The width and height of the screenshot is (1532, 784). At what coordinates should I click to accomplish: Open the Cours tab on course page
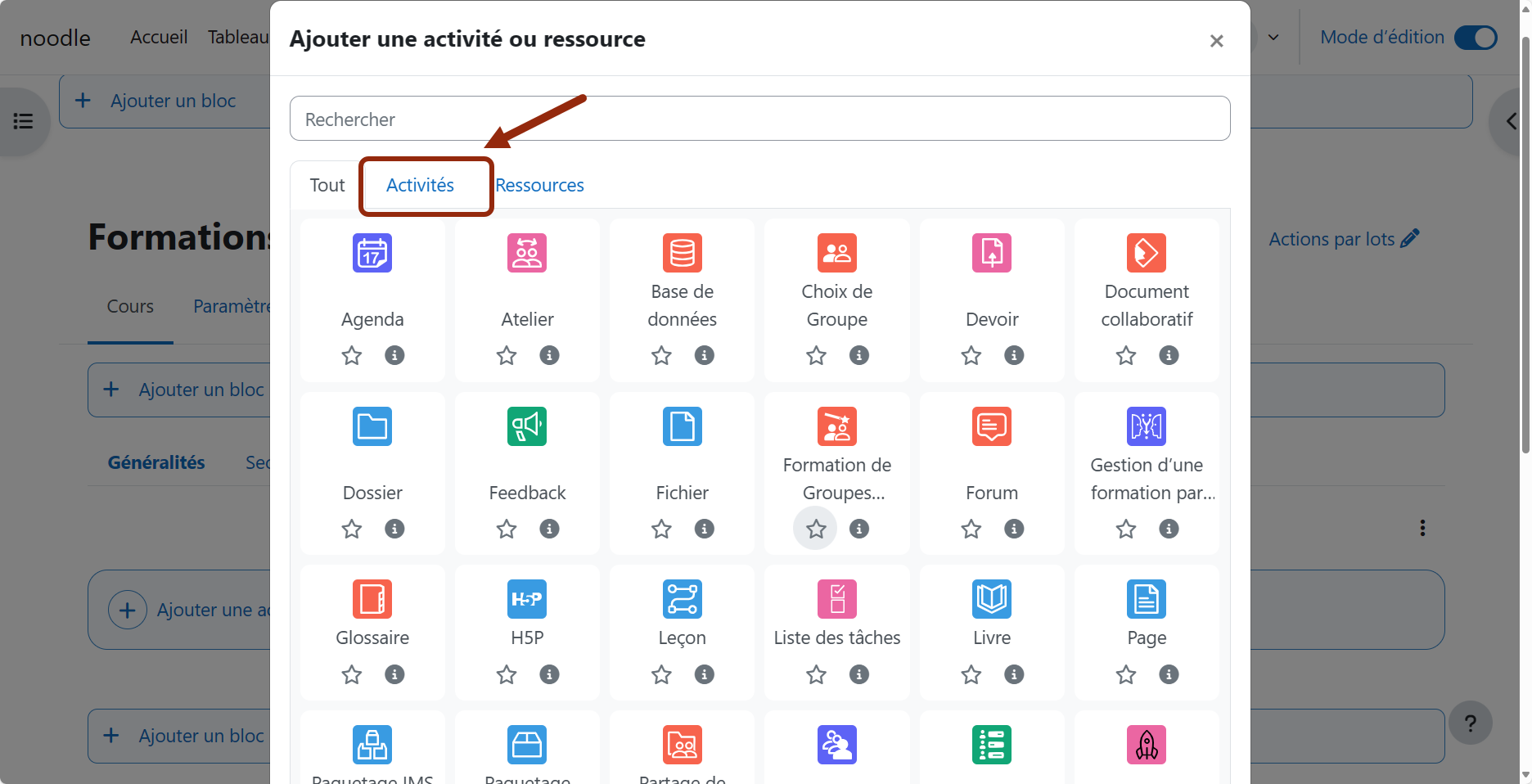coord(130,306)
